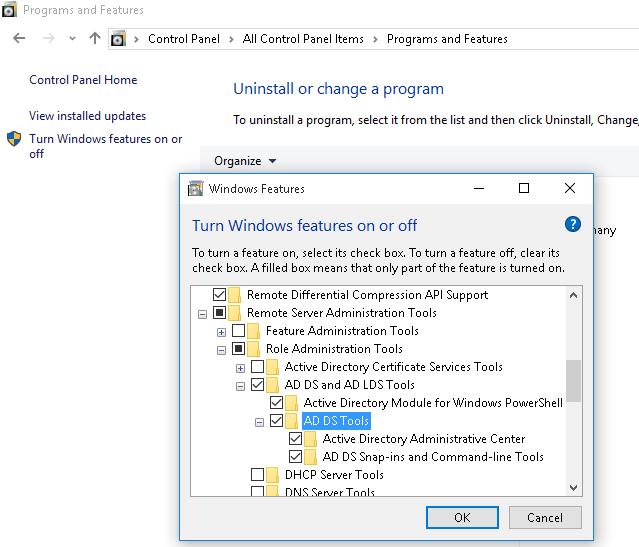Click the Control Panel icon in address bar
Screen dimensions: 639x547
pyautogui.click(x=118, y=39)
